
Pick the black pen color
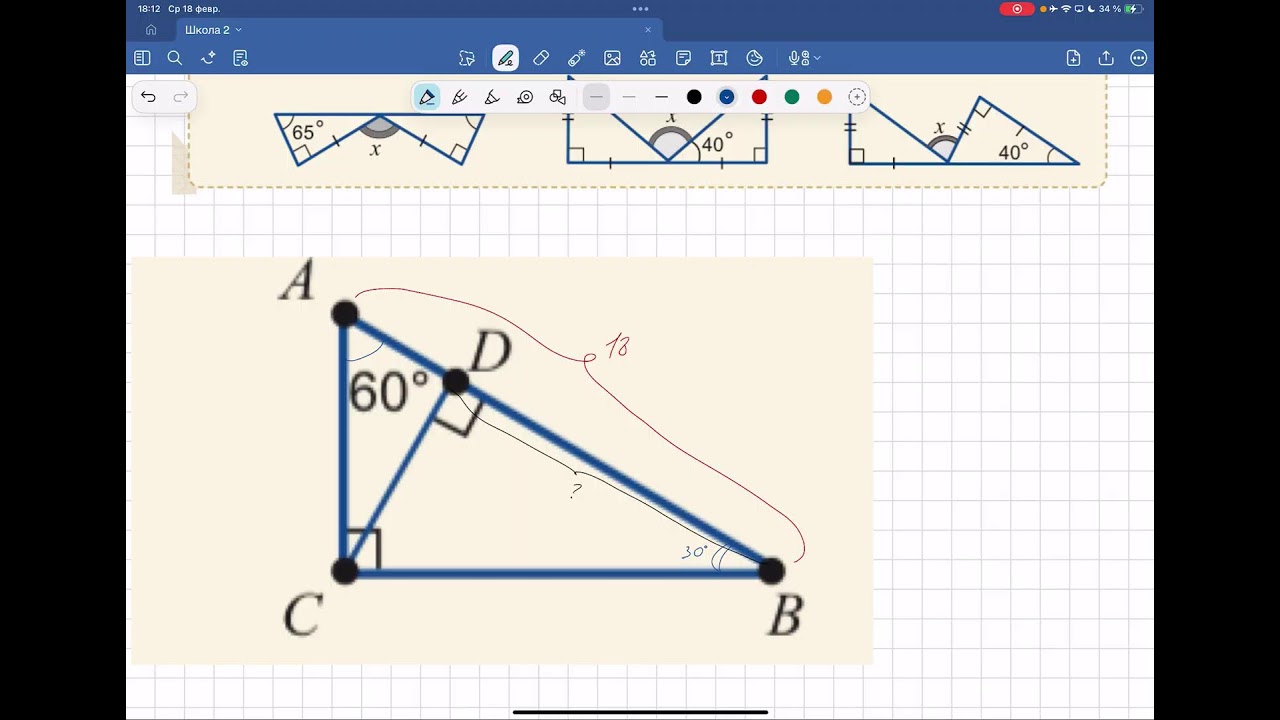(694, 97)
